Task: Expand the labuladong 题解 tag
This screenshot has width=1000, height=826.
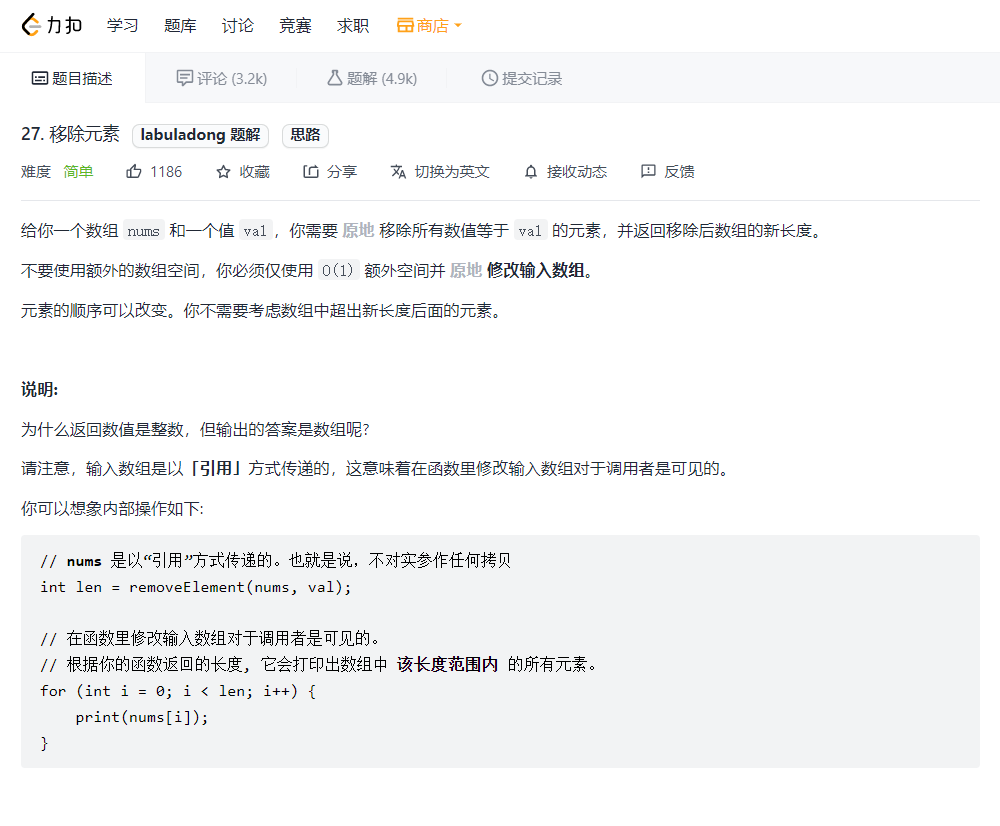Action: pos(200,134)
